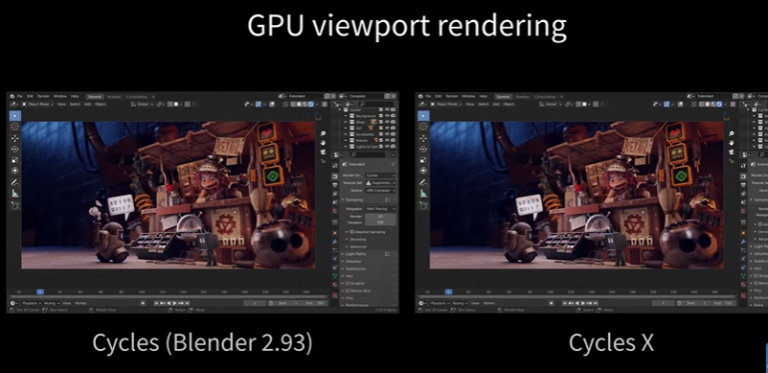Toggle viewport overlays in Cycles (Blender 2.93) header

(x=272, y=104)
